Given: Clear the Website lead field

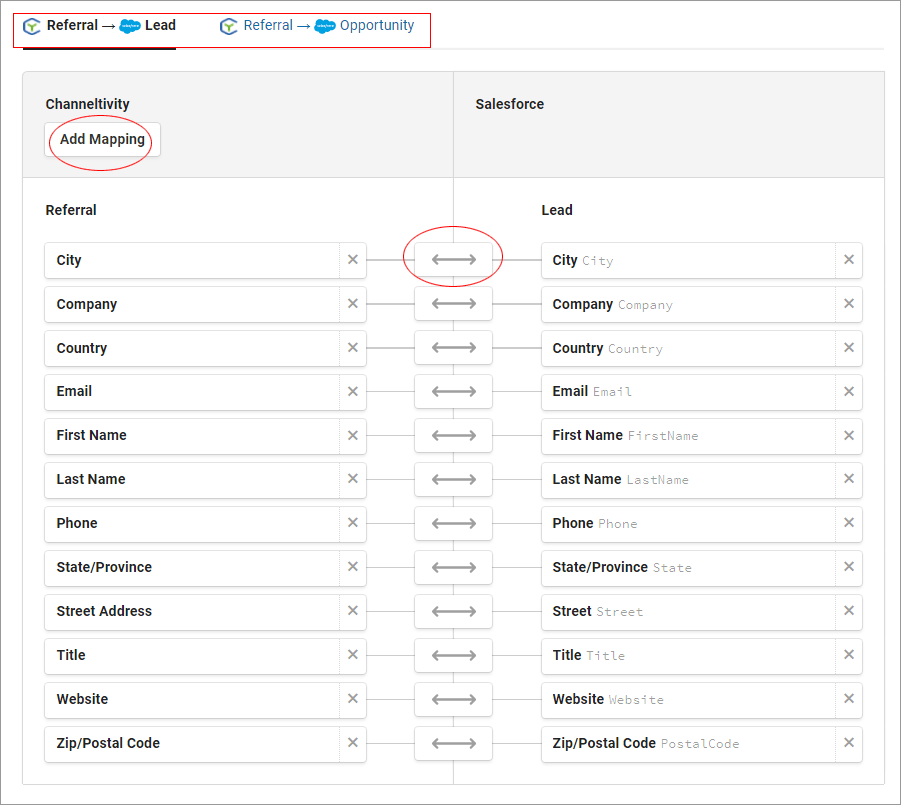Looking at the screenshot, I should tap(849, 699).
